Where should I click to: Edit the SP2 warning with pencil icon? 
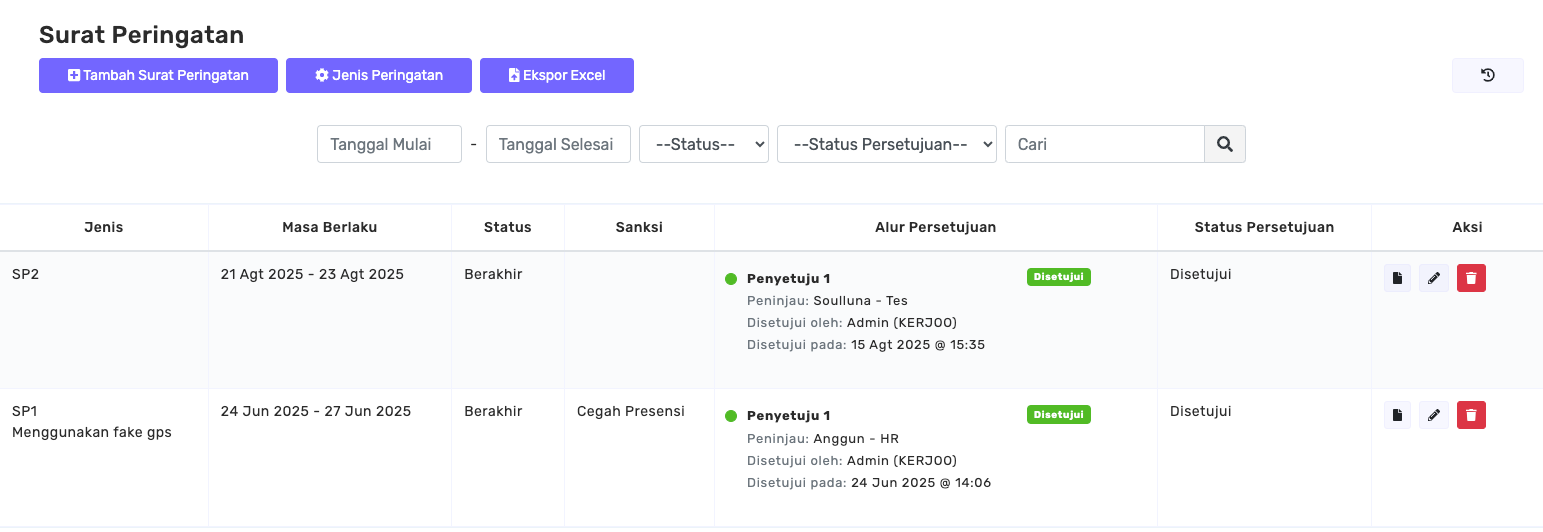(x=1434, y=278)
